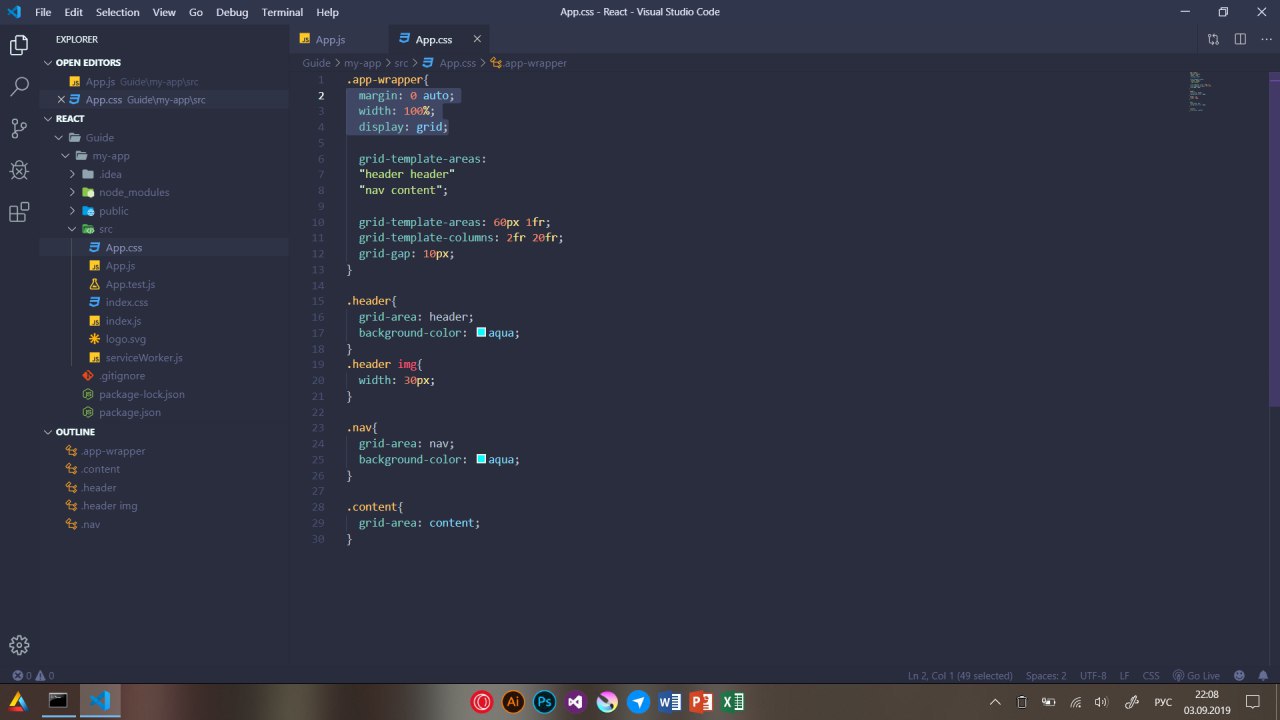Click the editor vertical scrollbar thumb
The width and height of the screenshot is (1280, 720).
[x=1275, y=238]
